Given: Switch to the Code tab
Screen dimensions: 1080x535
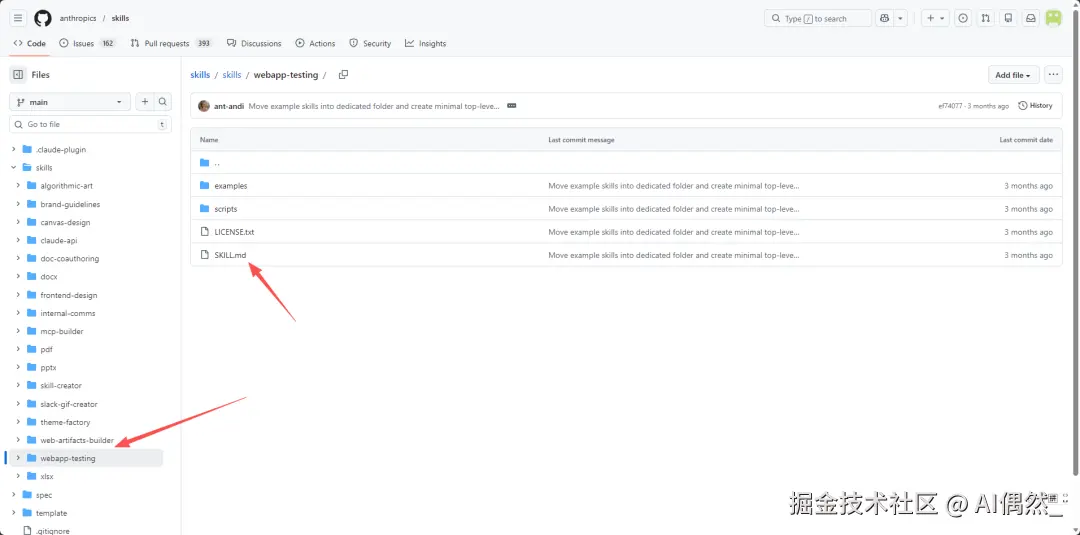Looking at the screenshot, I should click(x=30, y=43).
